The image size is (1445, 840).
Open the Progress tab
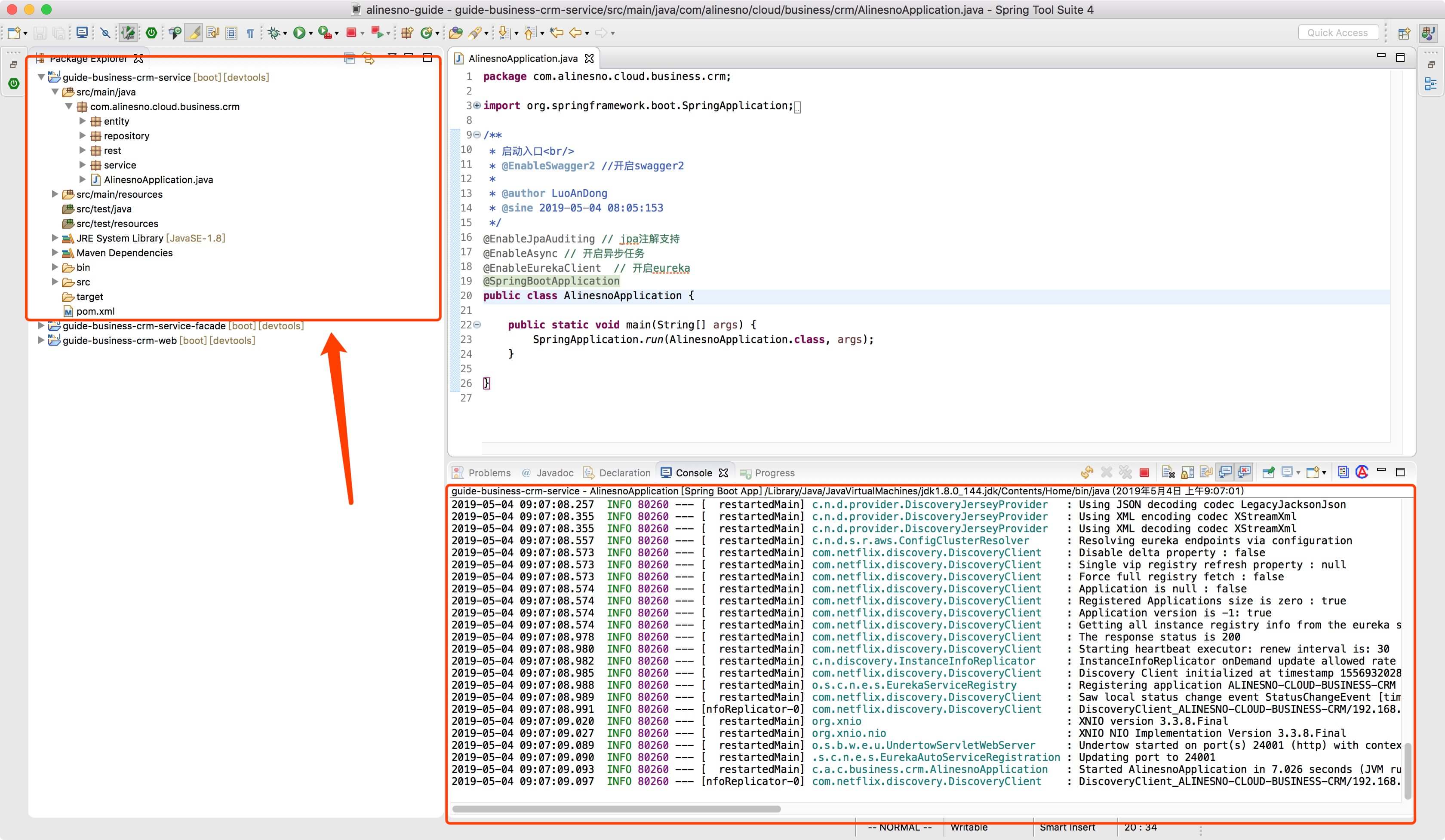point(774,473)
